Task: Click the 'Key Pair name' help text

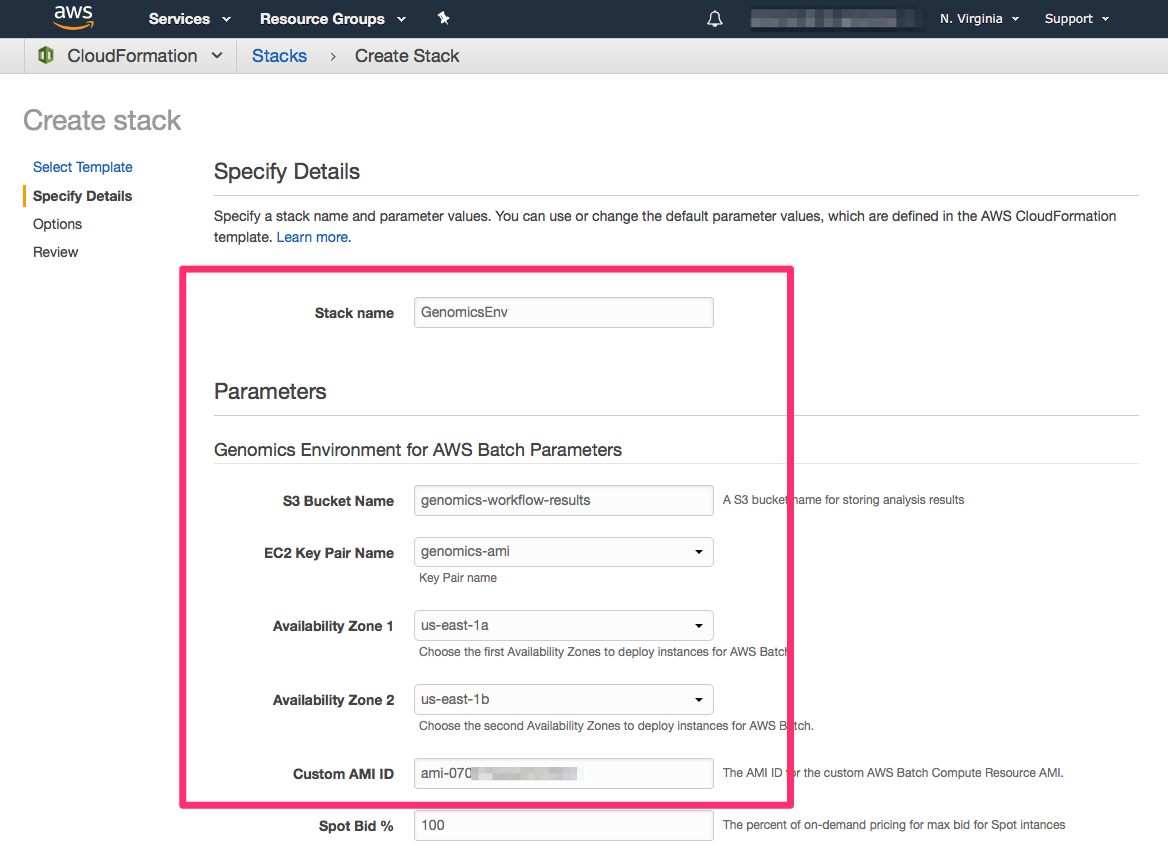Action: 457,578
